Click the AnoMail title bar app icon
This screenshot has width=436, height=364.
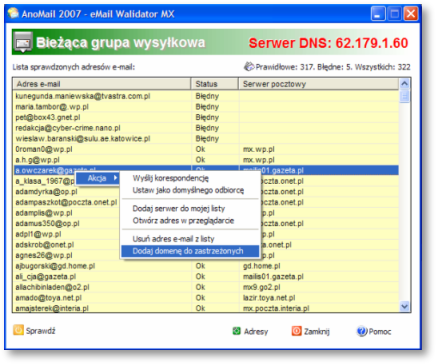(x=13, y=13)
